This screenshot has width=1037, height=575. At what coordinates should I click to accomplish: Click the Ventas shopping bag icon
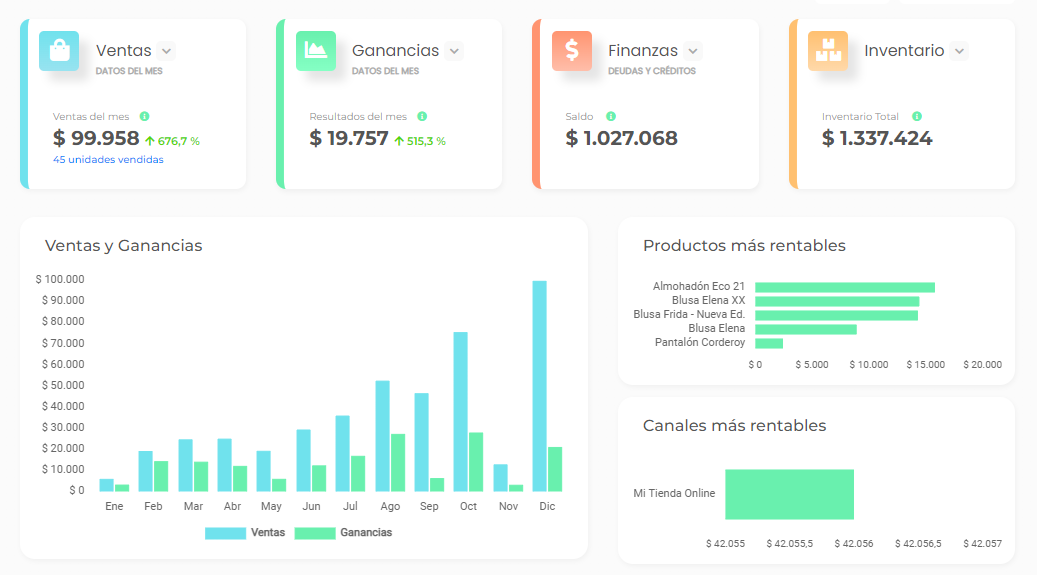coord(59,51)
